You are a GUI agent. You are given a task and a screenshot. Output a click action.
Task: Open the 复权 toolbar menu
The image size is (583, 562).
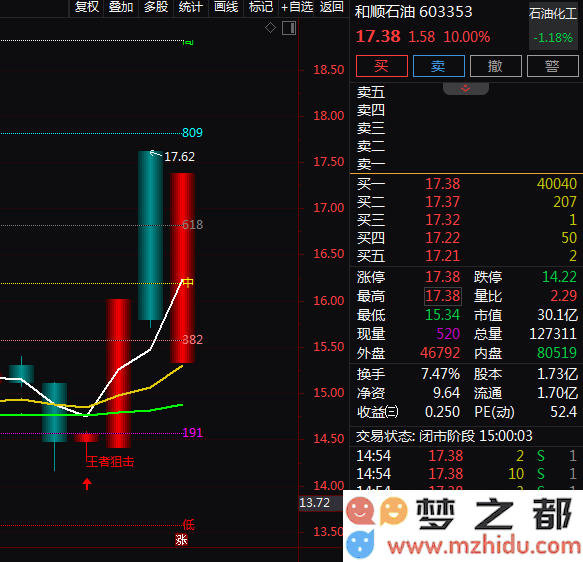(86, 7)
